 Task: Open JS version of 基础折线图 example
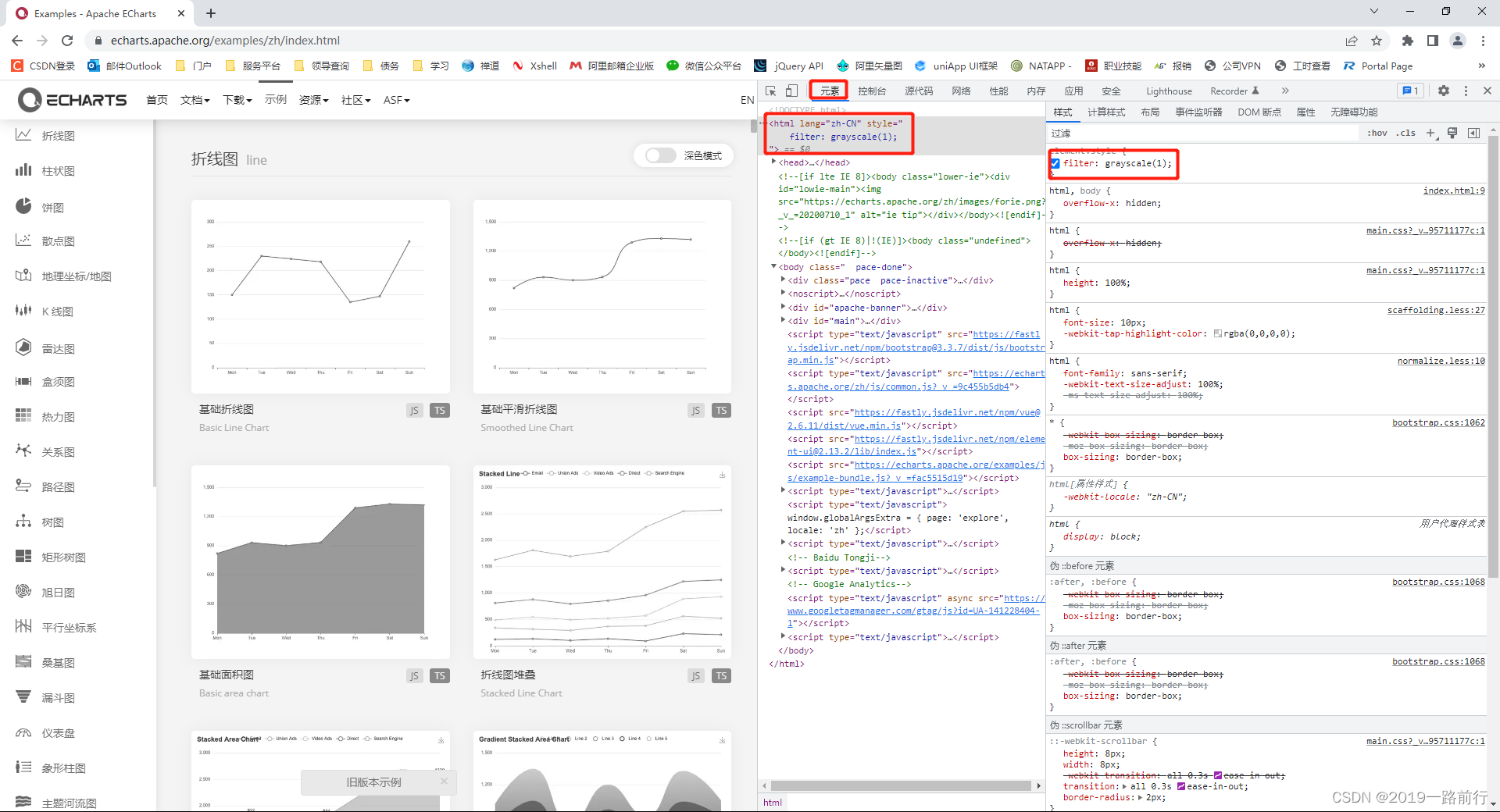[414, 411]
